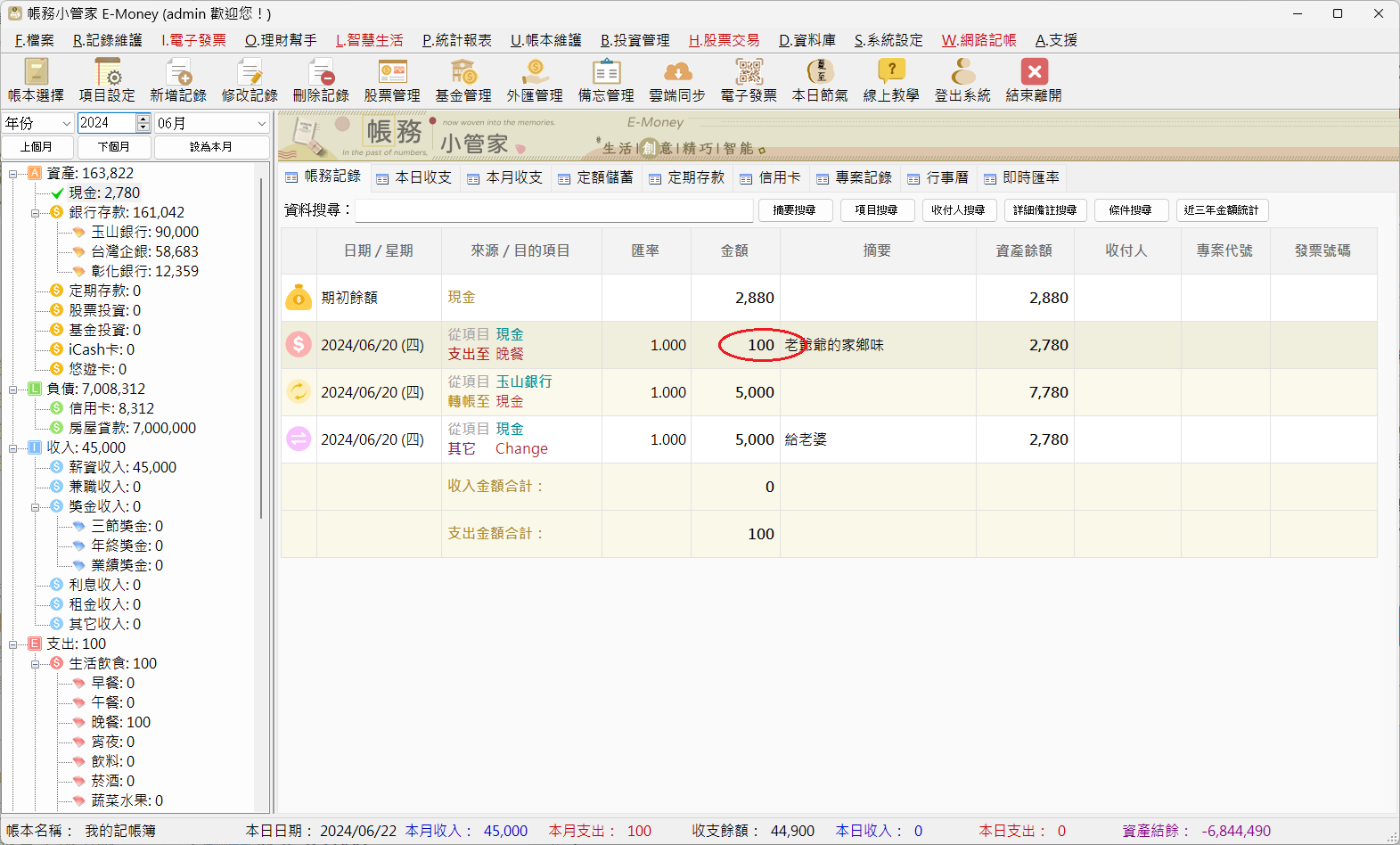Open the 年份 dropdown
This screenshot has width=1400, height=845.
point(37,123)
